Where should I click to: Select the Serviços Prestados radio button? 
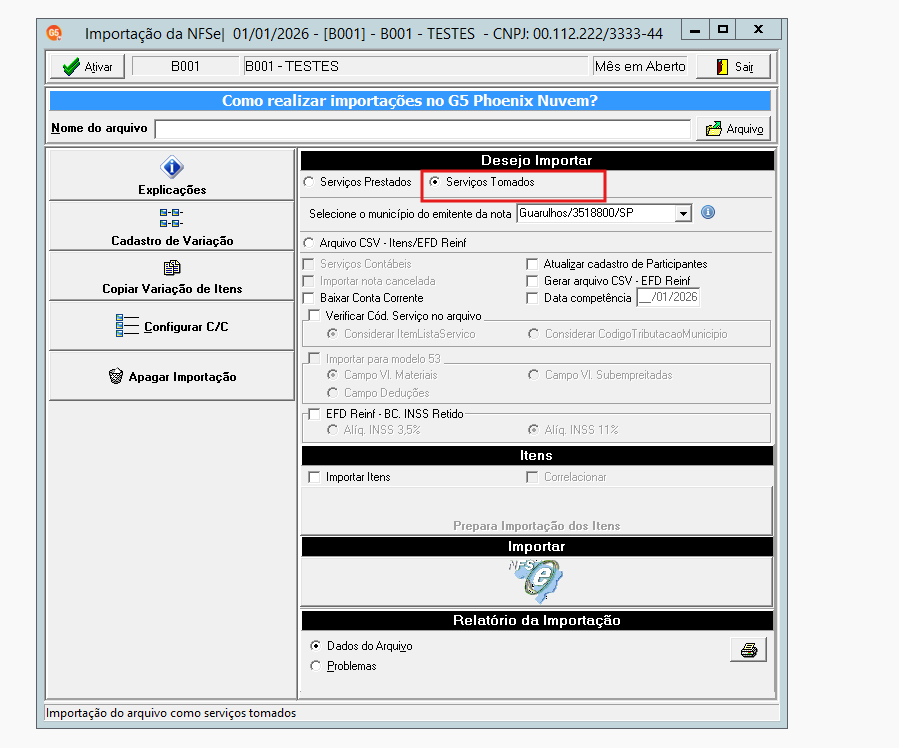point(309,182)
